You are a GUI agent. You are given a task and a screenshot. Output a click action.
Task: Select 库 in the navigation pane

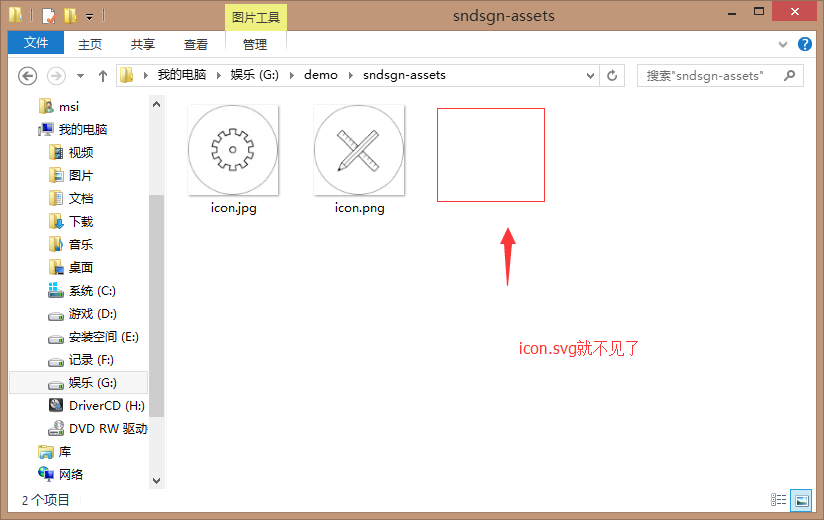[65, 452]
